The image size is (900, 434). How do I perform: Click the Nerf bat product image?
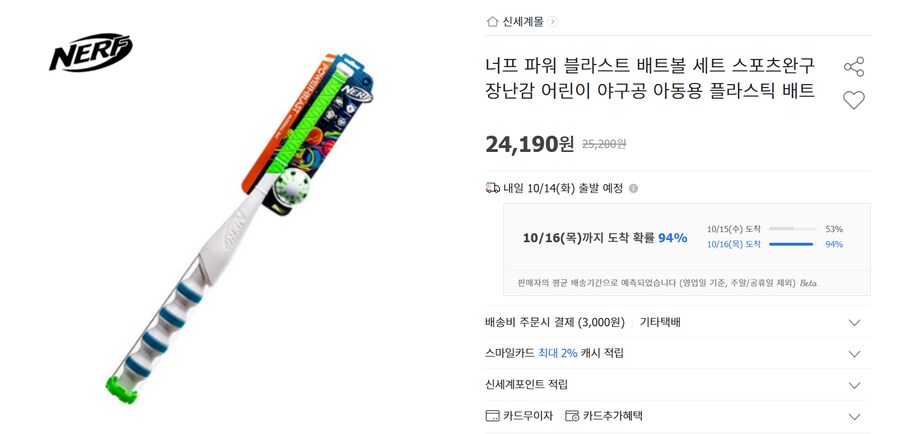tap(241, 227)
